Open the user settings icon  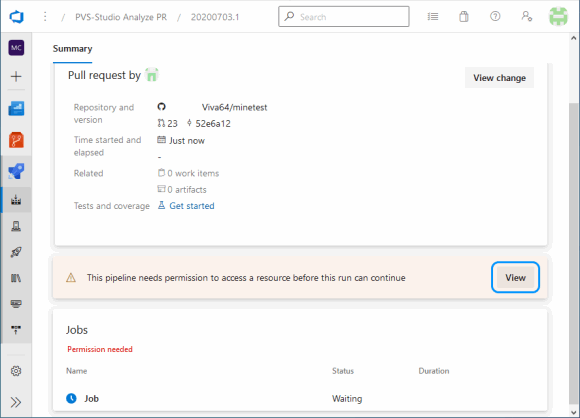coord(527,17)
